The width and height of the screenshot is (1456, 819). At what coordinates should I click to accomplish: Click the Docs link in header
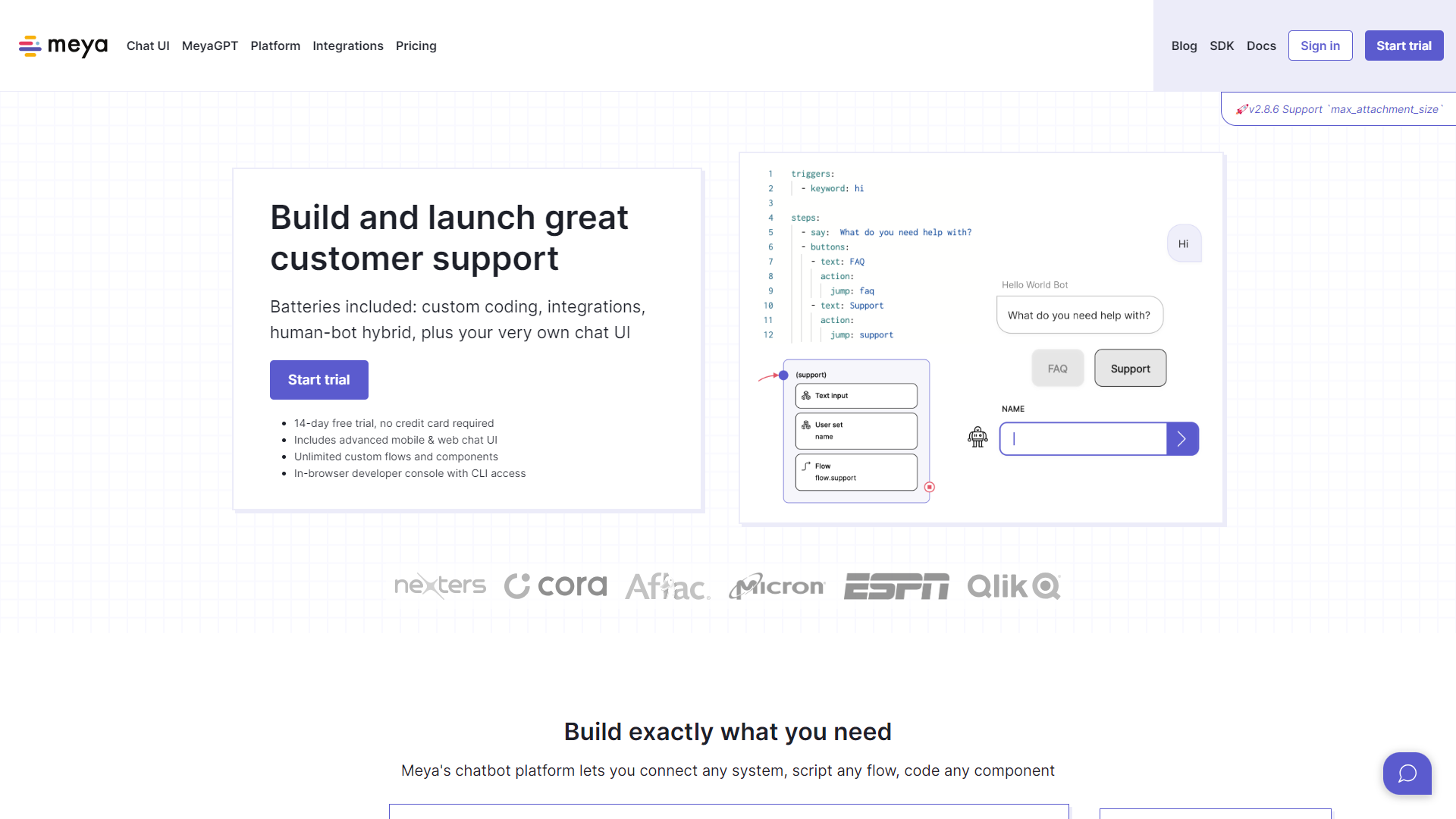pos(1260,46)
